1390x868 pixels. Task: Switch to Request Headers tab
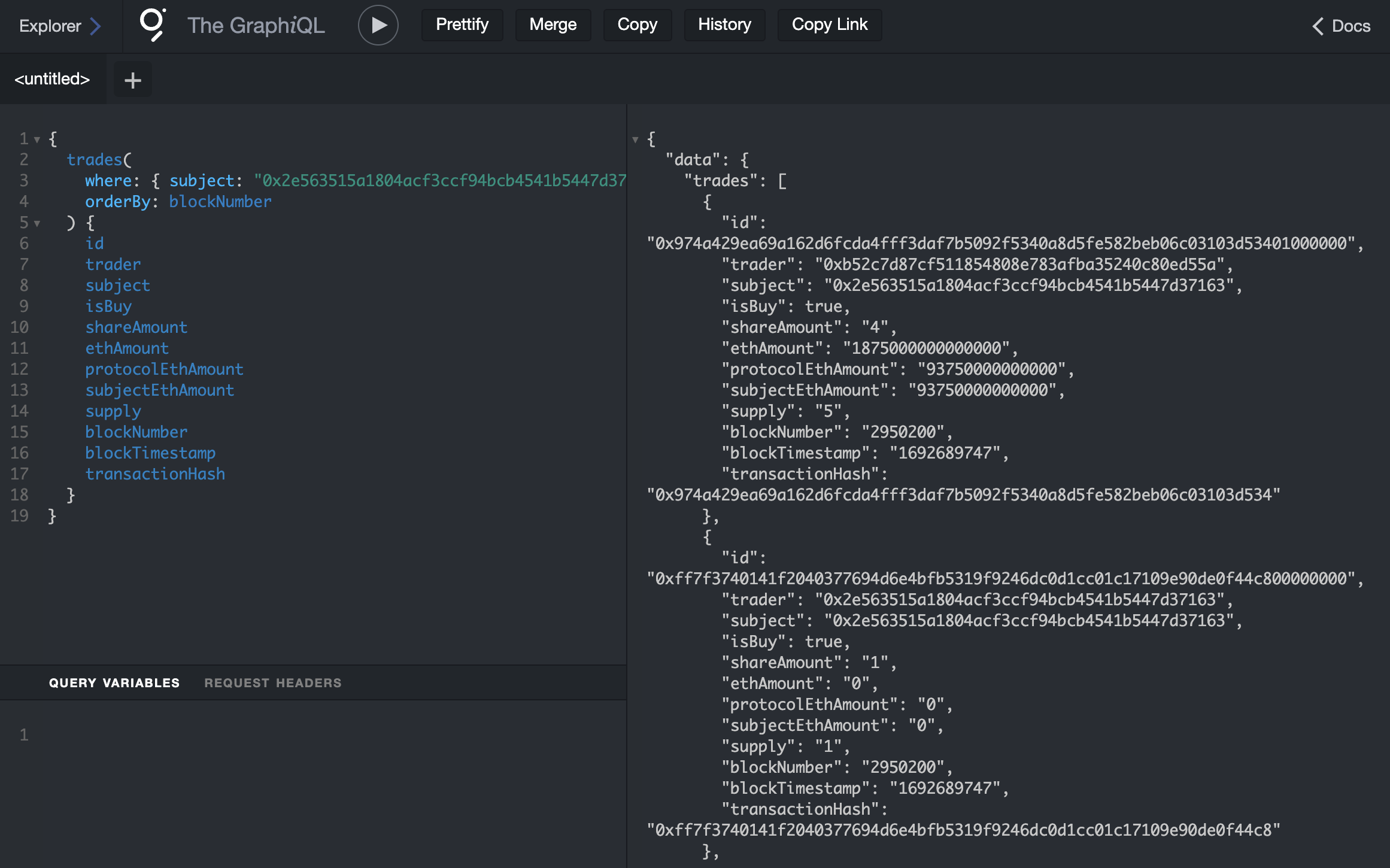coord(272,683)
